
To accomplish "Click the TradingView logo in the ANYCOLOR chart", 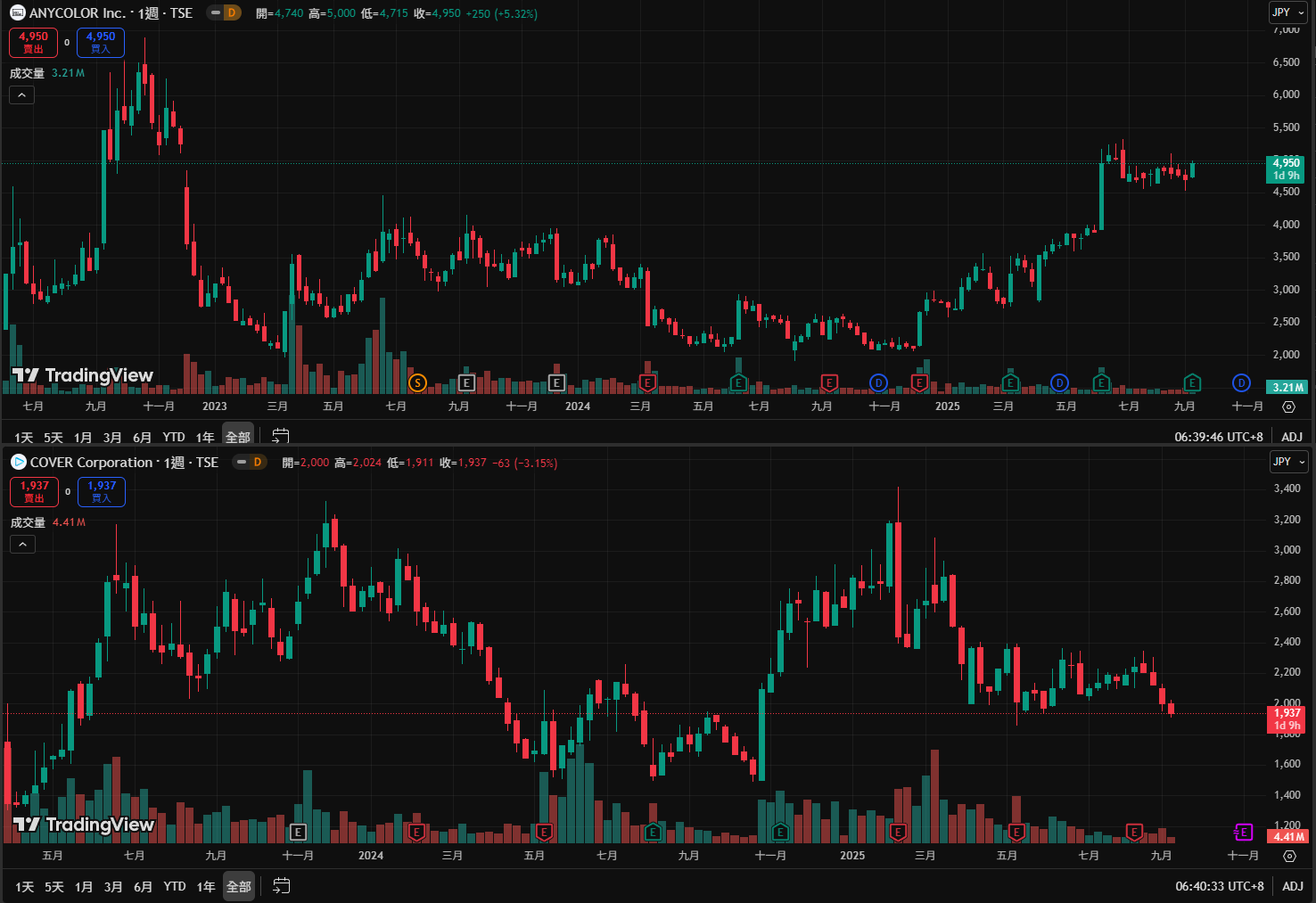I will [x=82, y=375].
